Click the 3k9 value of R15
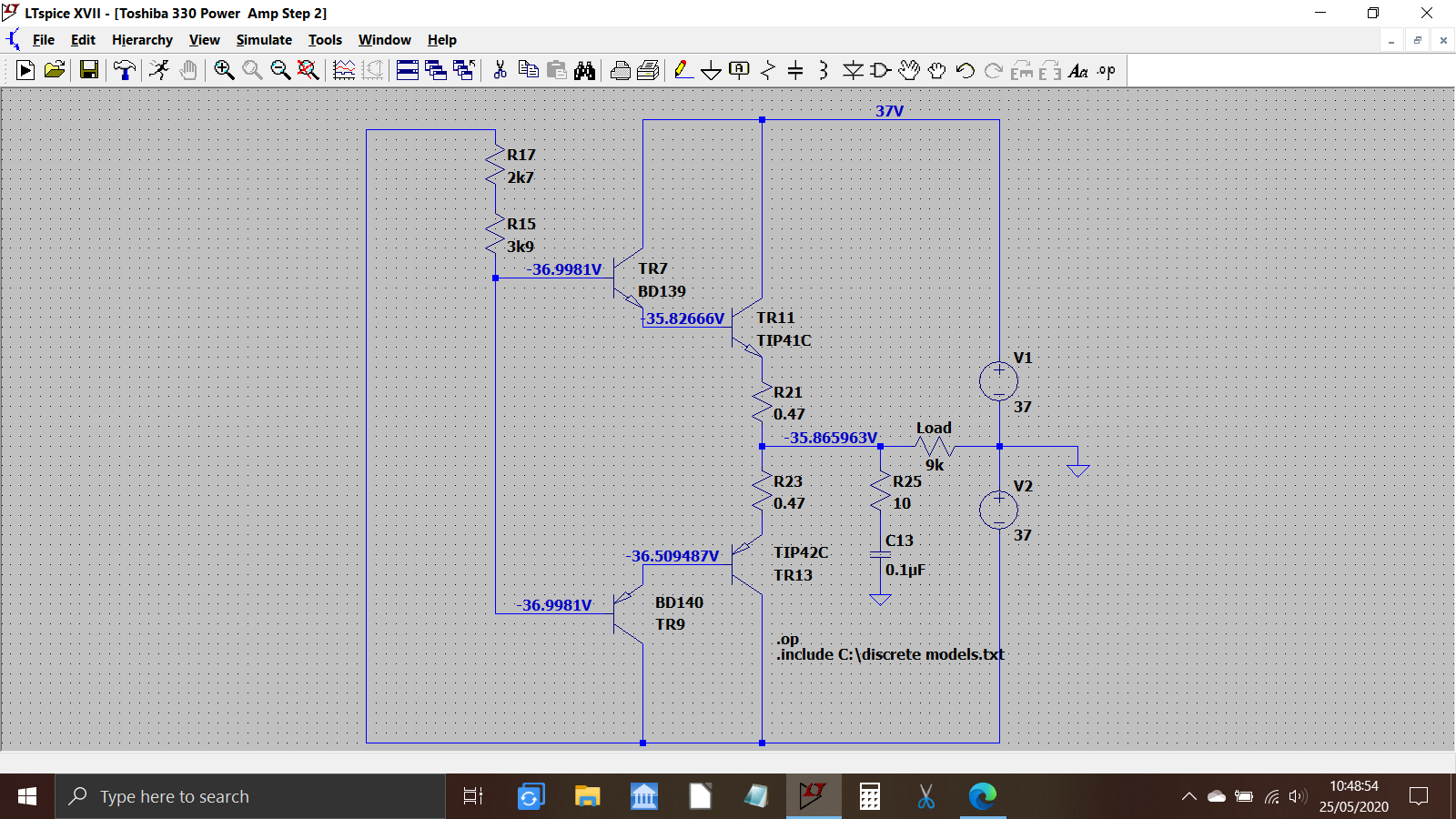1456x819 pixels. [521, 247]
